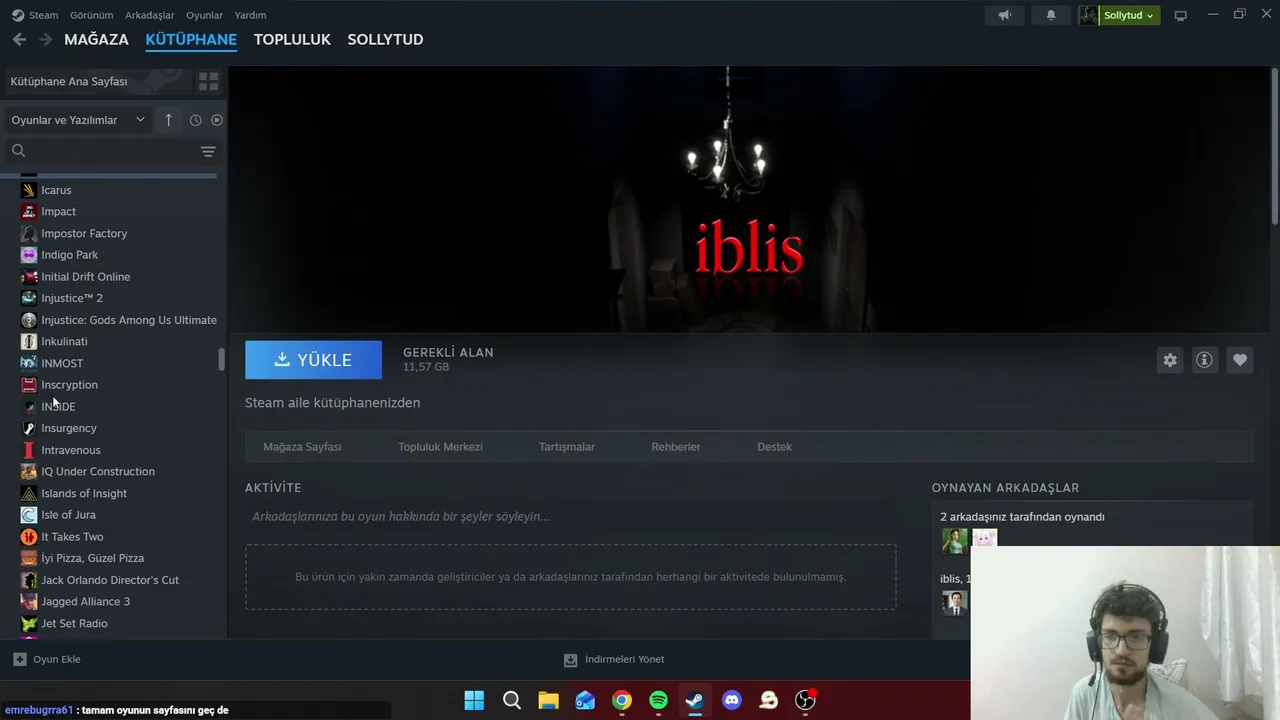This screenshot has width=1280, height=720.
Task: Open the Görünüm menu
Action: tap(91, 15)
